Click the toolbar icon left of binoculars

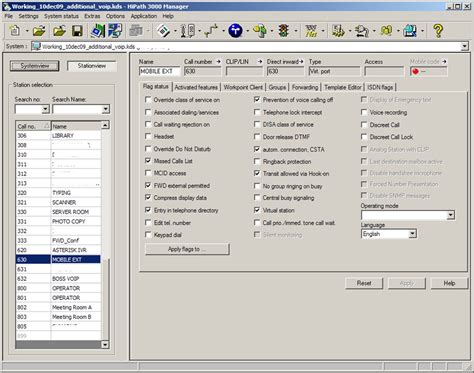pyautogui.click(x=362, y=31)
